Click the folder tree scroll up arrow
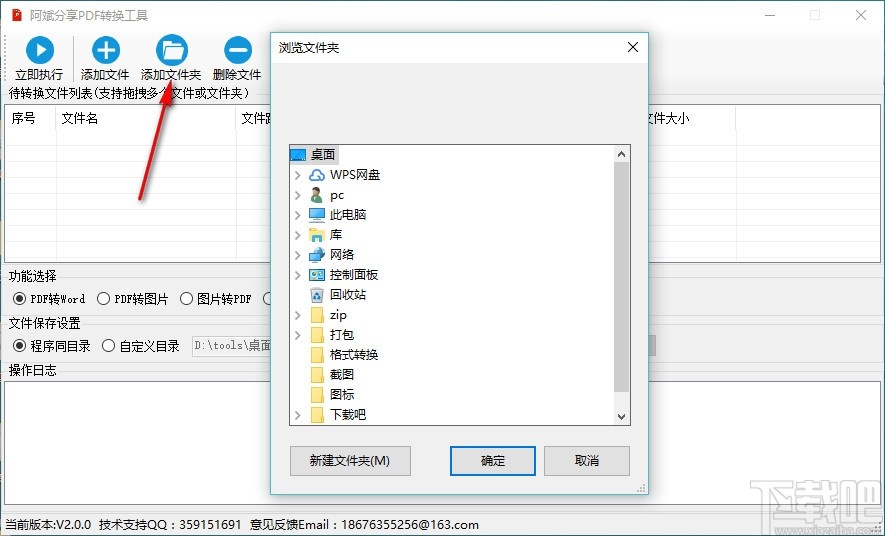Viewport: 885px width, 536px height. (x=621, y=154)
